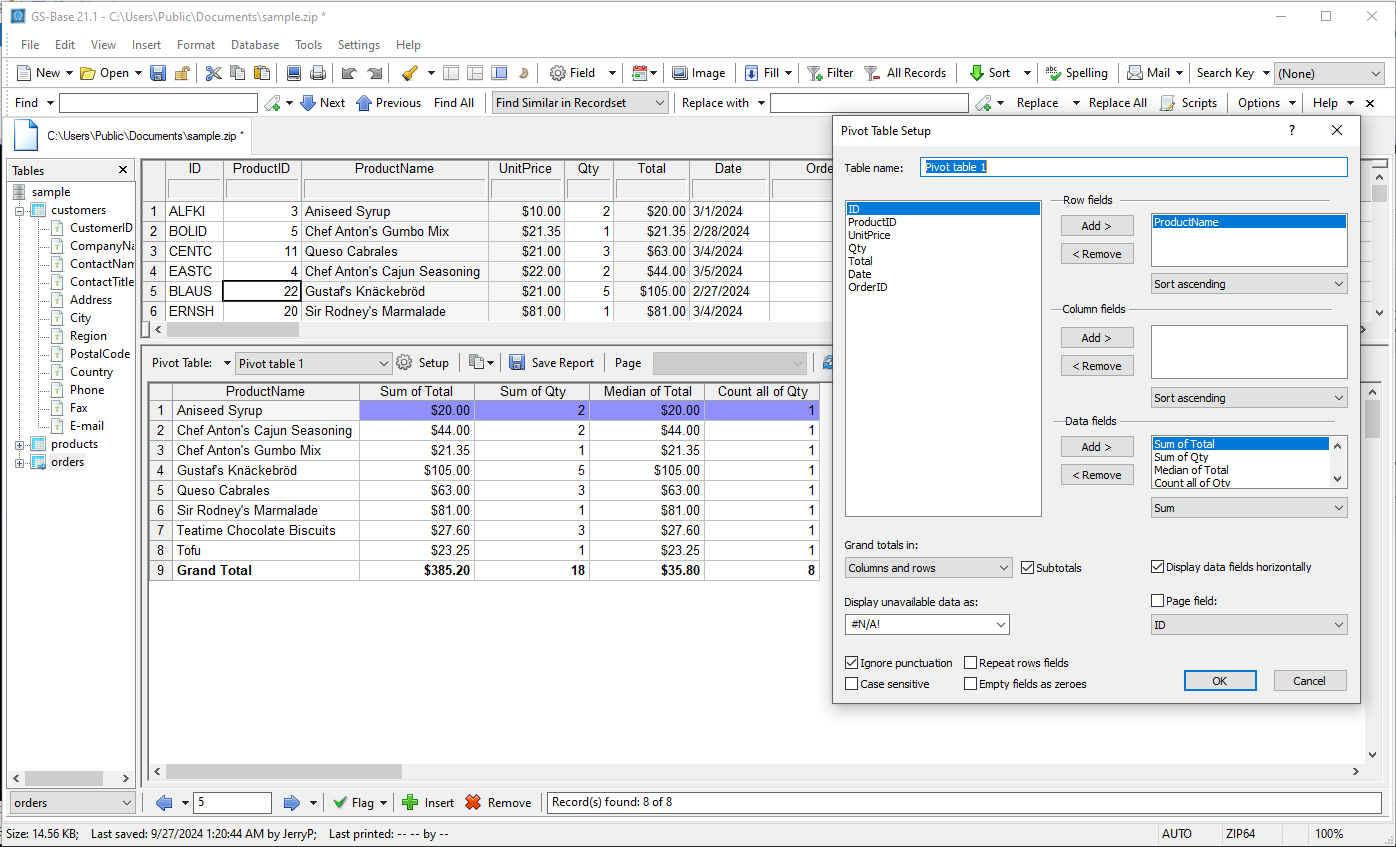Enable the Page field checkbox
The height and width of the screenshot is (847, 1396).
pos(1158,601)
